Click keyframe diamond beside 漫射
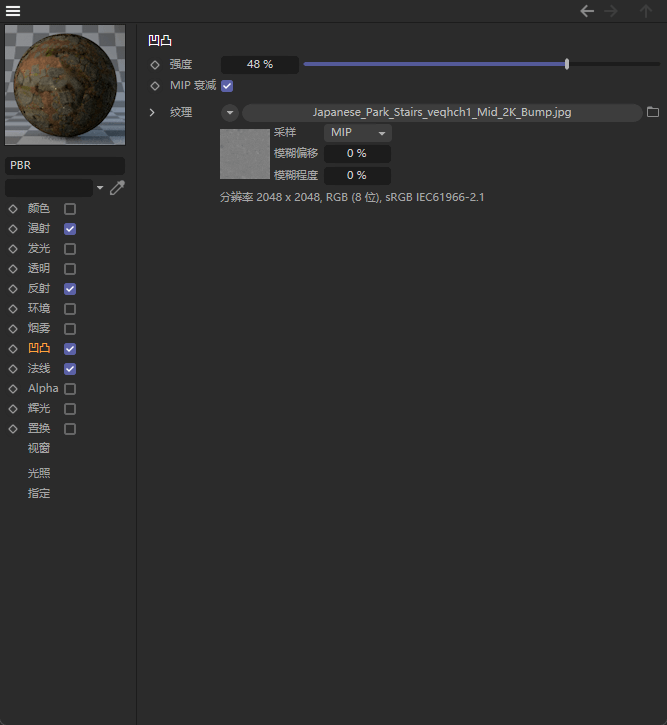Image resolution: width=667 pixels, height=725 pixels. tap(13, 229)
